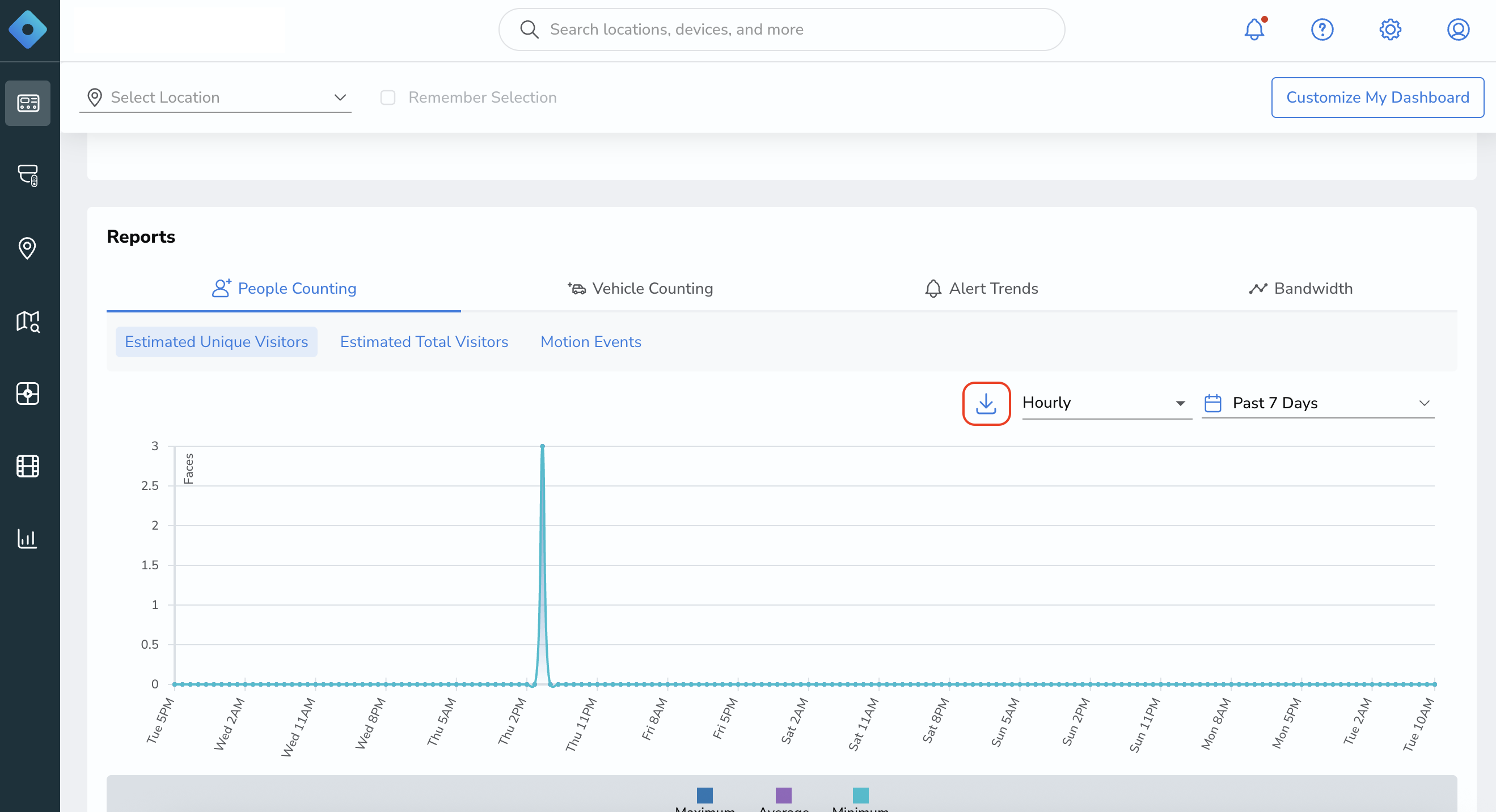The height and width of the screenshot is (812, 1496).
Task: Open the devices sidebar icon
Action: (x=27, y=175)
